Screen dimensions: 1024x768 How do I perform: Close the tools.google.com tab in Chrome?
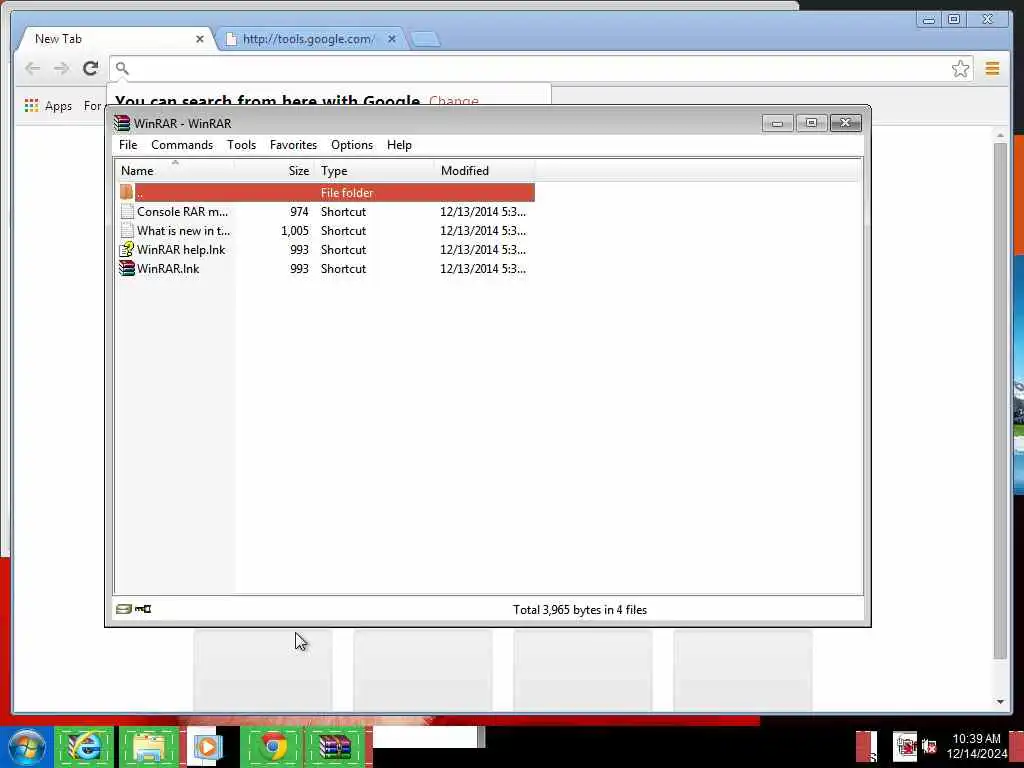pyautogui.click(x=392, y=39)
